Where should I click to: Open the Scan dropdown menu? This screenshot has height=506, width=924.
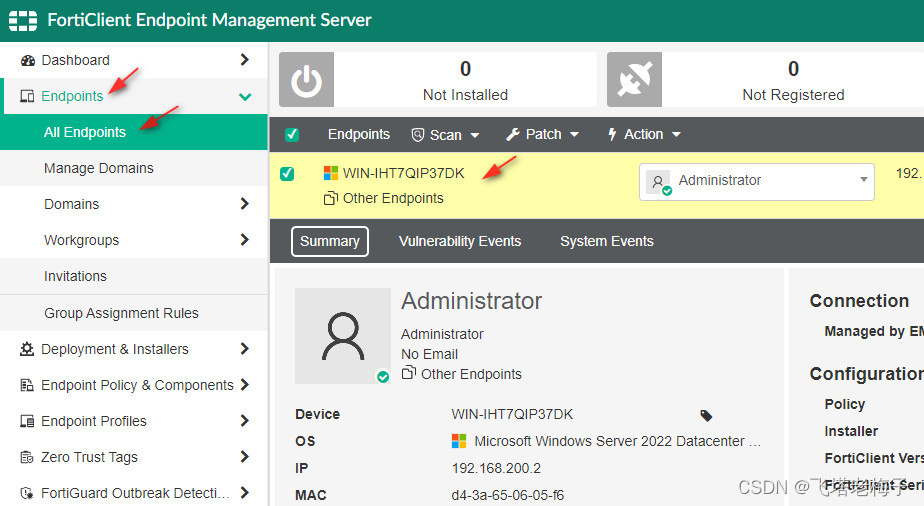click(445, 135)
